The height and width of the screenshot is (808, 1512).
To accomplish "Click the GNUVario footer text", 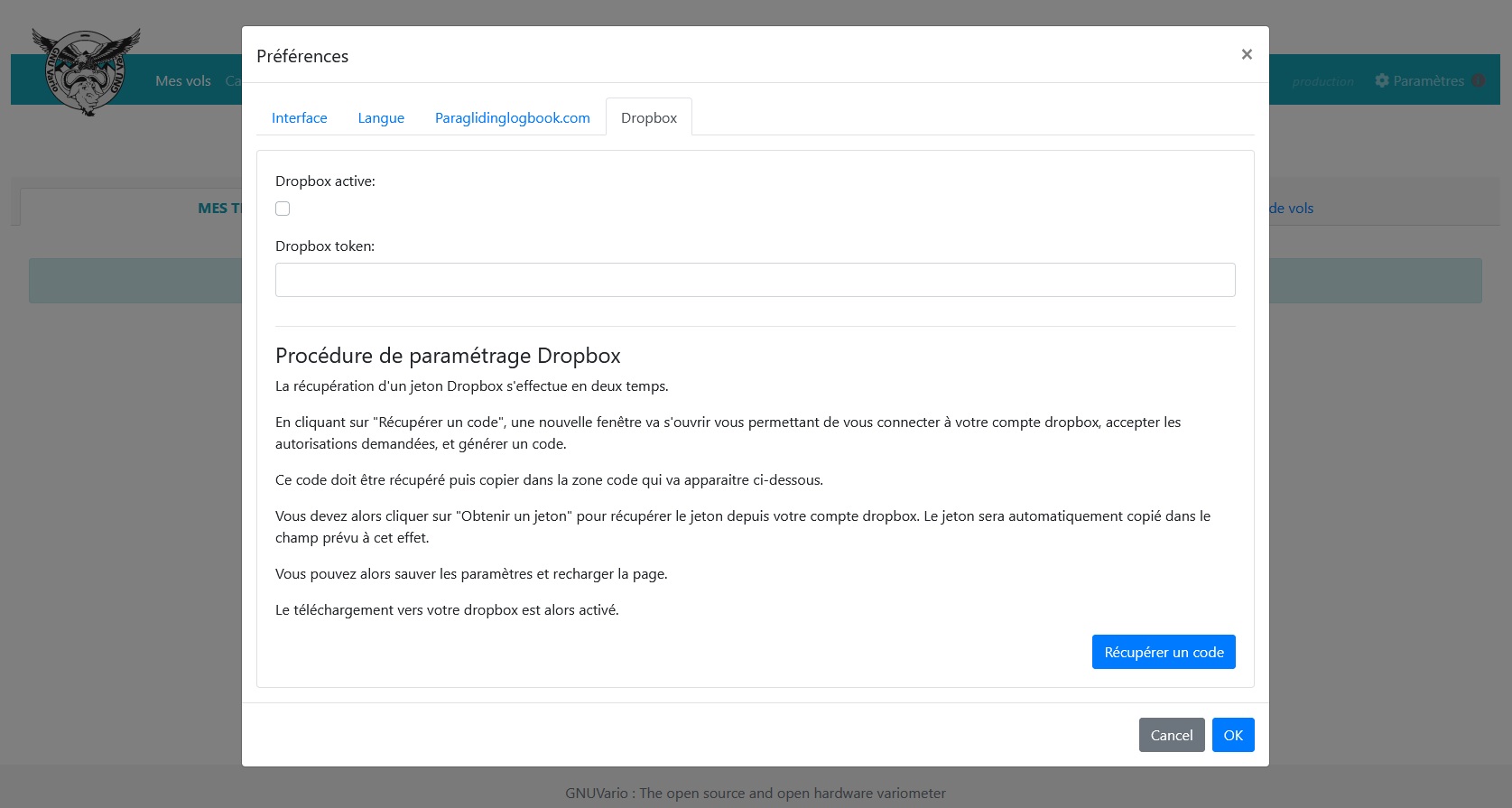I will tap(756, 793).
